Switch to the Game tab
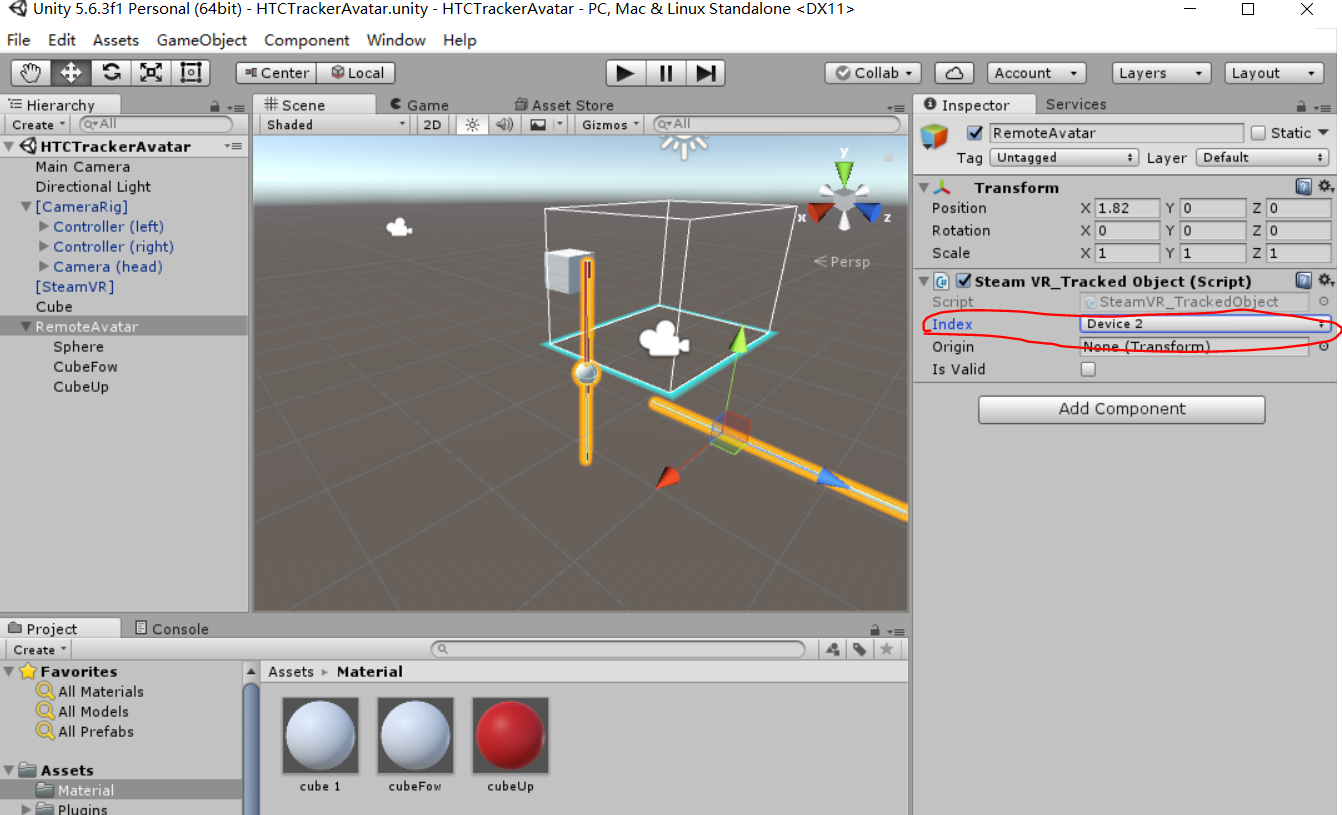Screen dimensions: 1342x815 419,105
